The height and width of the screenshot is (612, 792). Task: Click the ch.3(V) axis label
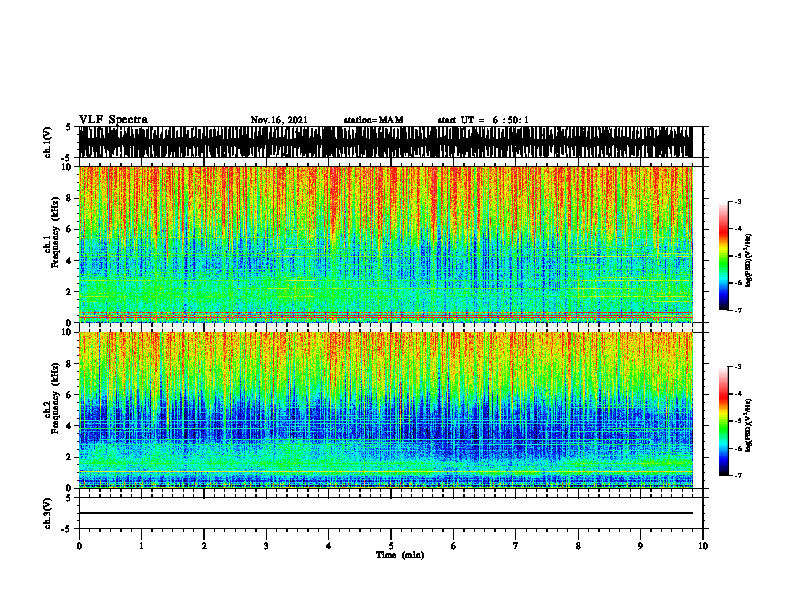click(x=48, y=513)
